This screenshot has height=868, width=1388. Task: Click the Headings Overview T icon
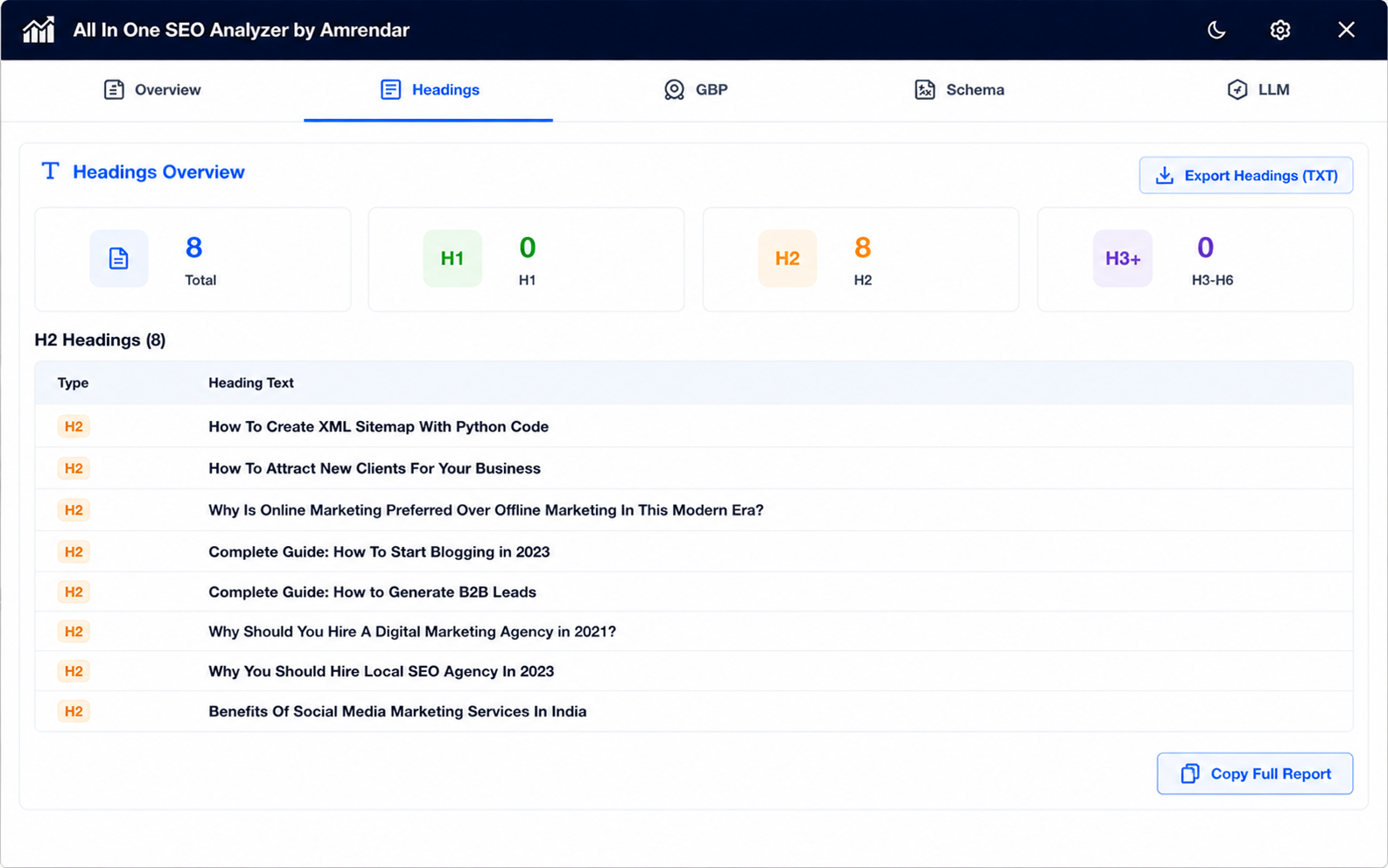click(51, 171)
